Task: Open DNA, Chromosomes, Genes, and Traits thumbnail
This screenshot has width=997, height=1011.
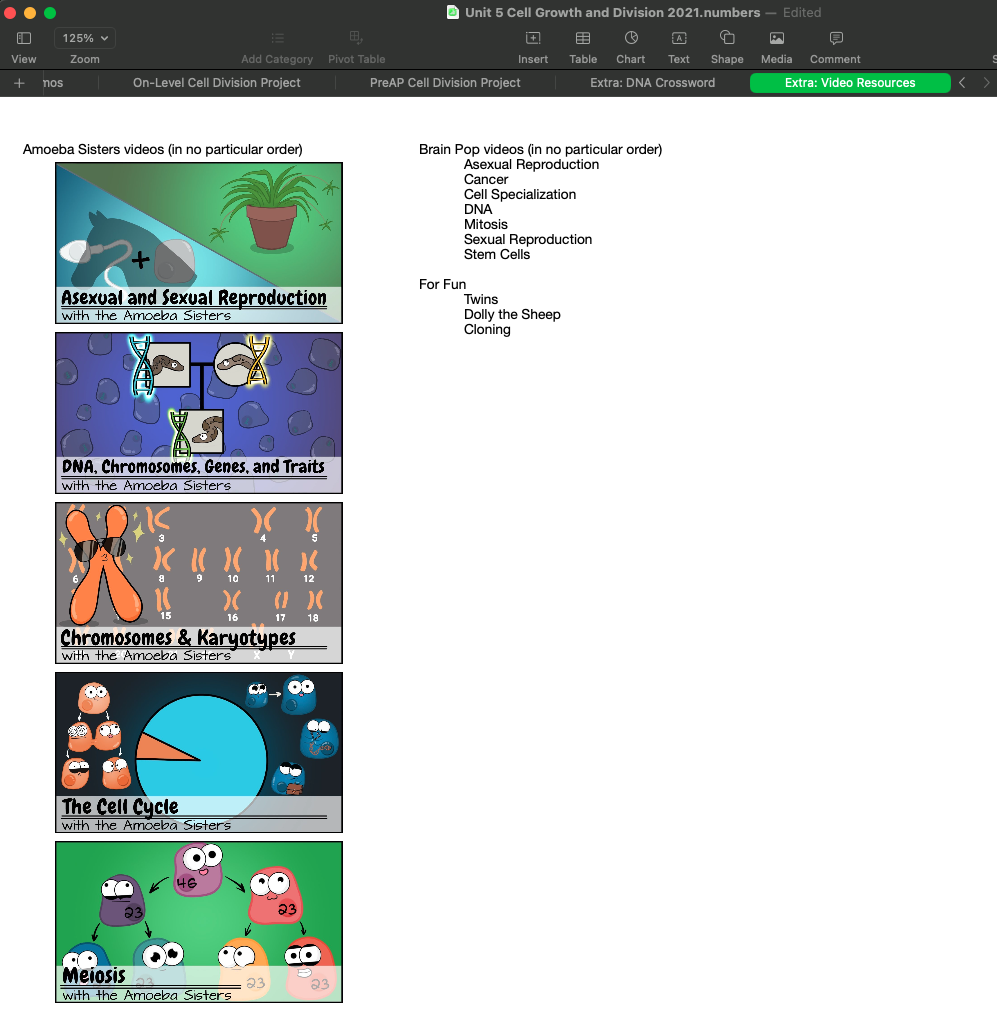Action: click(x=199, y=413)
